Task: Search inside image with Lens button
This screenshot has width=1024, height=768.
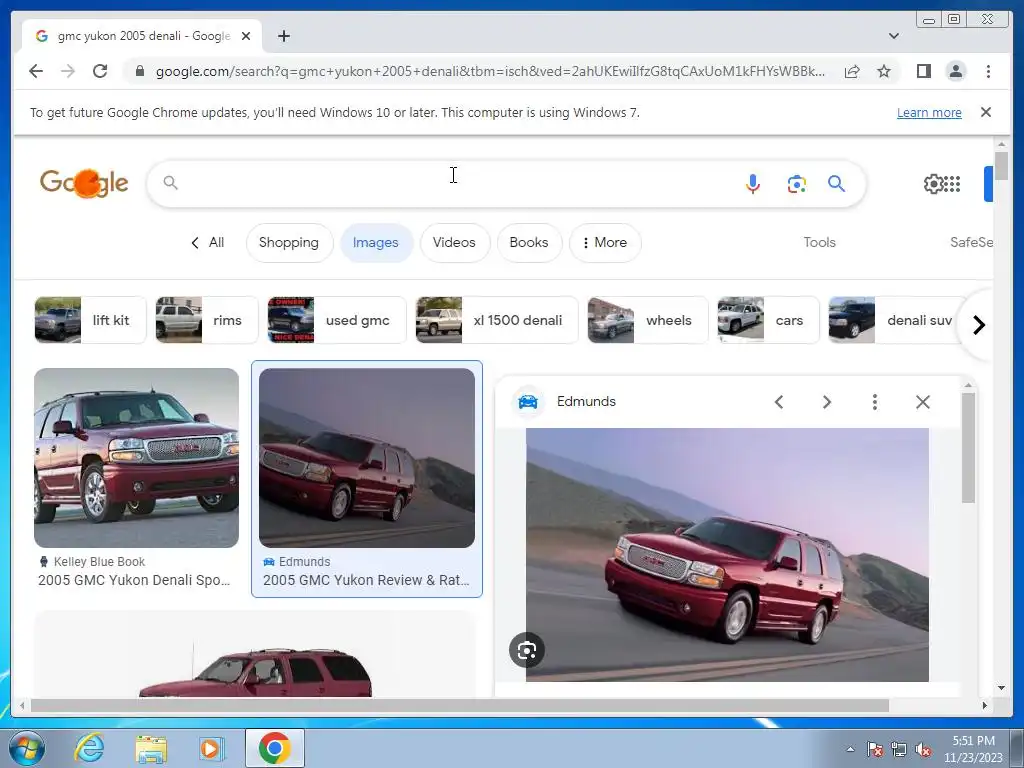Action: click(x=527, y=650)
